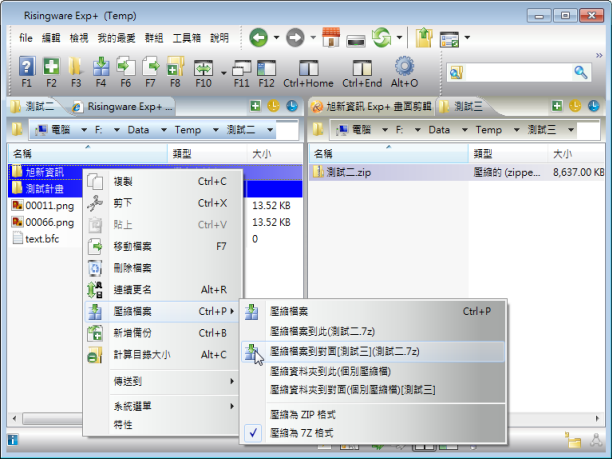Click blue clock icon in left panel

pos(292,106)
